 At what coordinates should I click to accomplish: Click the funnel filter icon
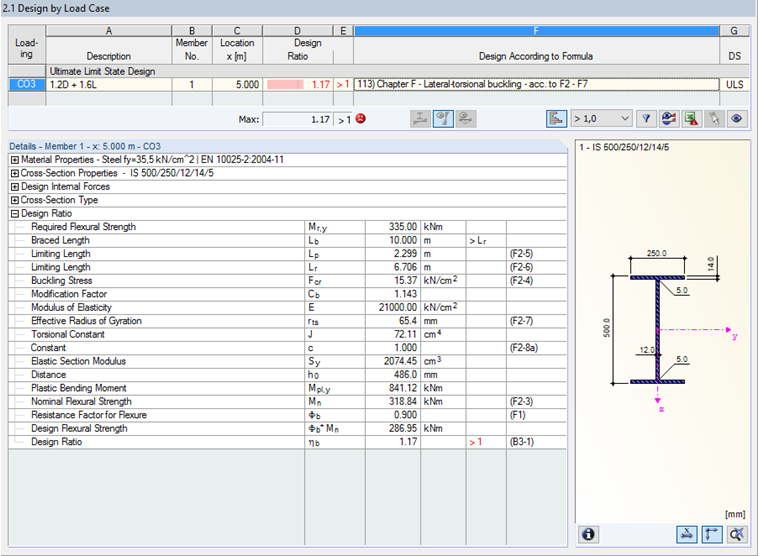(x=646, y=119)
